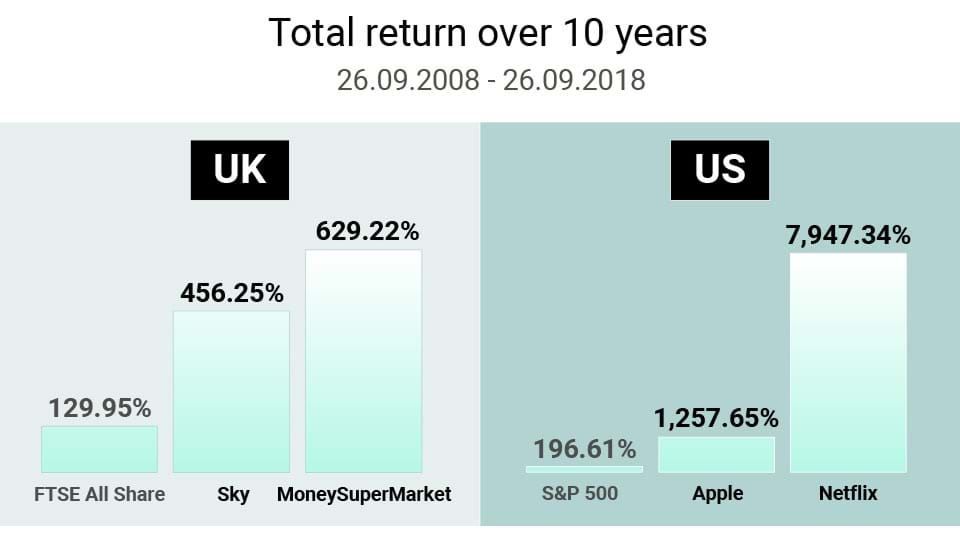Click the 'MoneySuperMarket' axis label
Viewport: 960px width, 540px height.
point(364,495)
